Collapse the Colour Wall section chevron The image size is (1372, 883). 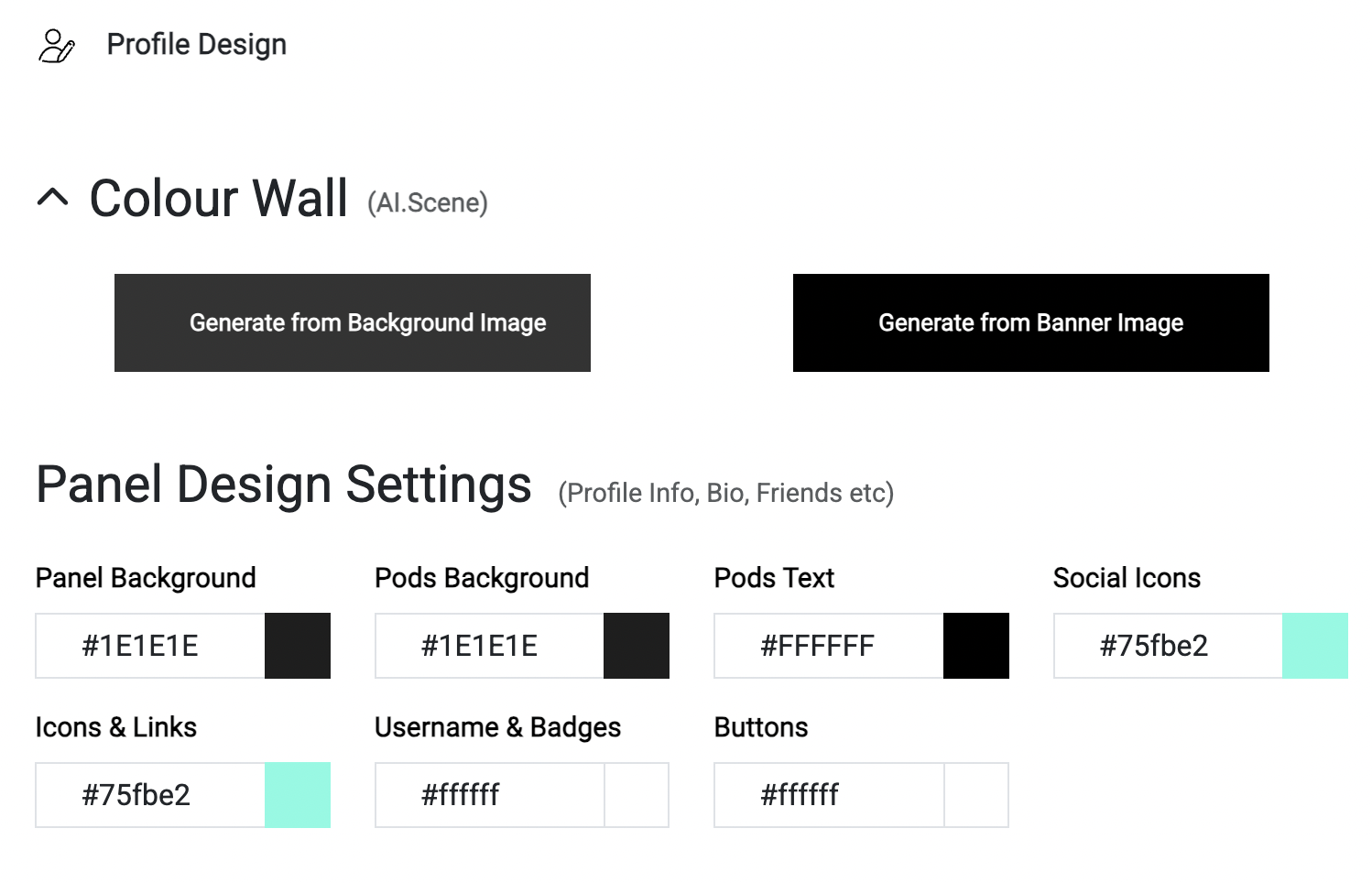pos(53,197)
